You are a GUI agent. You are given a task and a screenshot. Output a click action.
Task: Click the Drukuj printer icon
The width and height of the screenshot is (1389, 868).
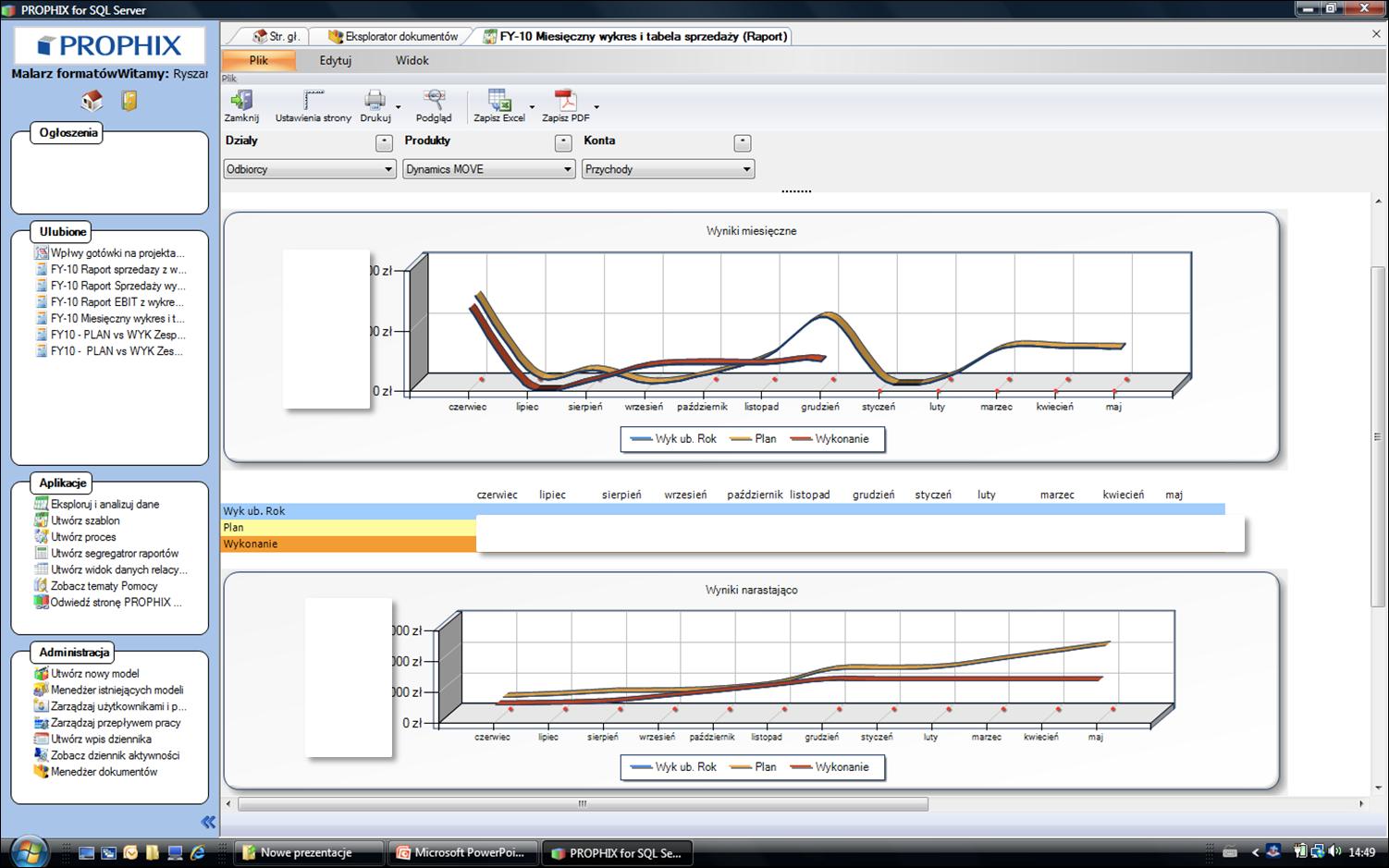pos(375,100)
